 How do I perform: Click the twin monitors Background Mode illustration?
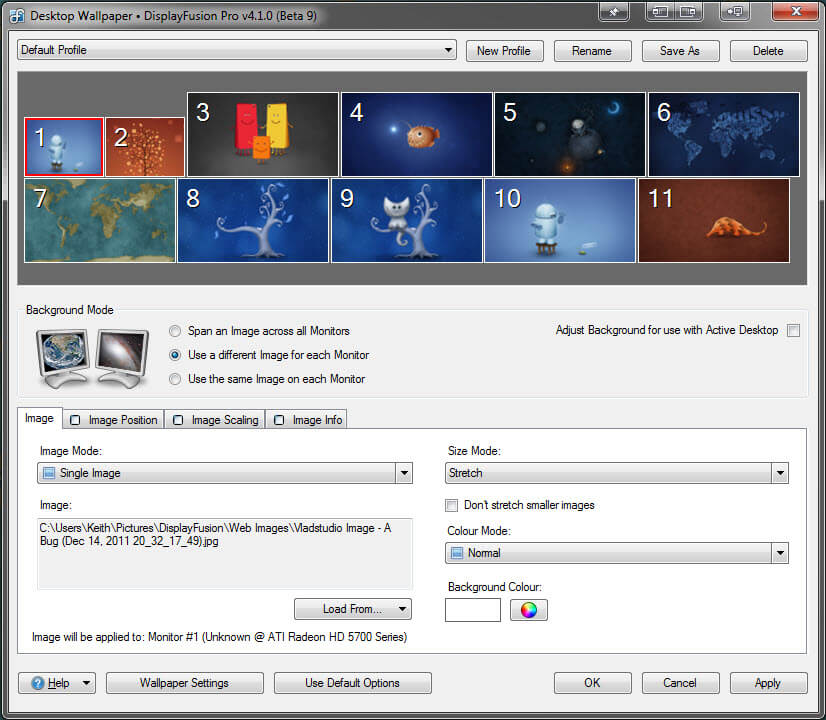92,358
